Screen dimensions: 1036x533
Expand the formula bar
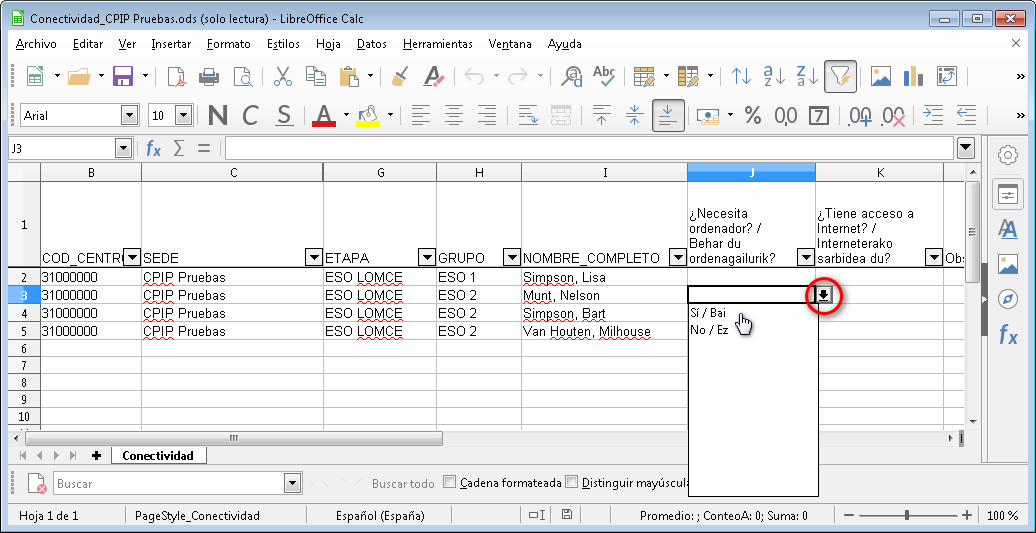click(x=966, y=149)
